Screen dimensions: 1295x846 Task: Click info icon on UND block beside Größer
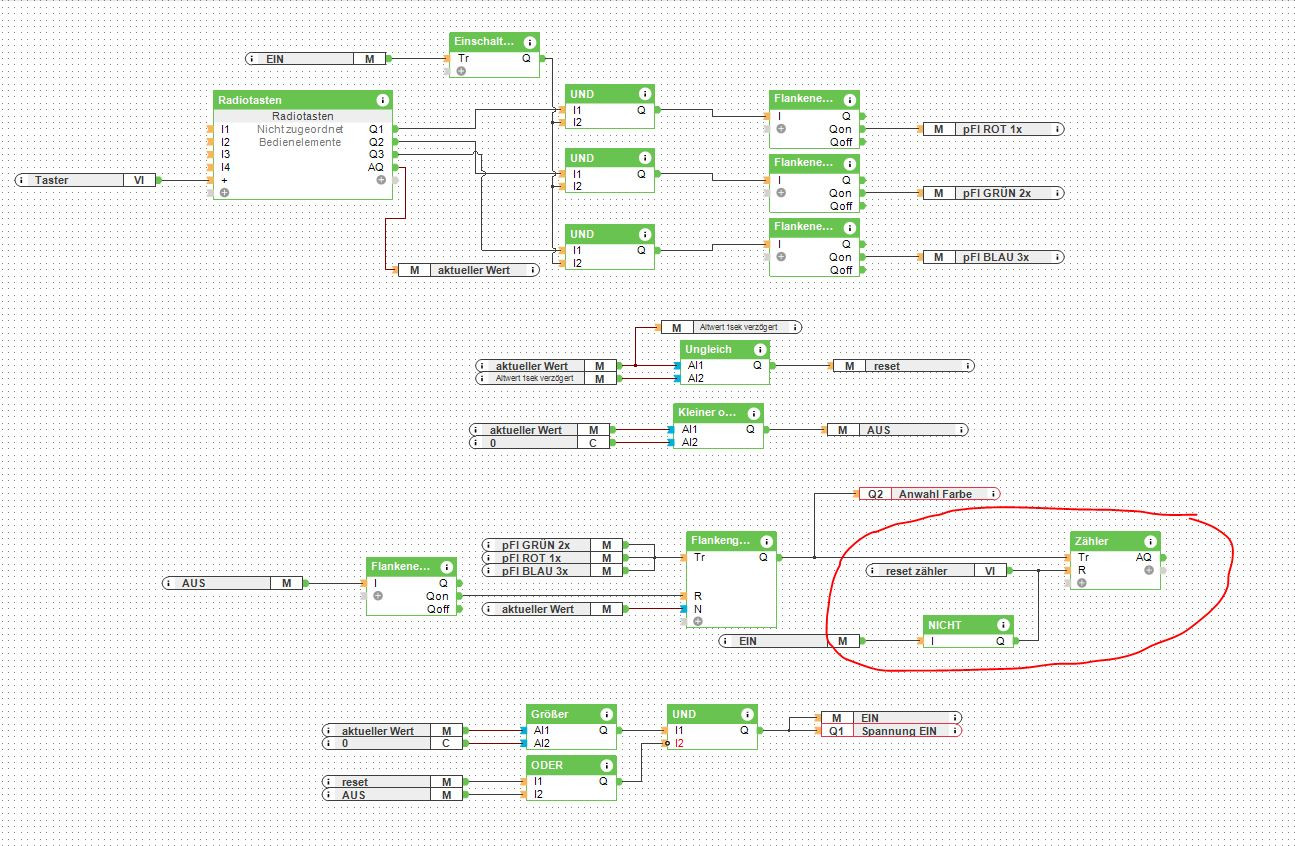[747, 715]
